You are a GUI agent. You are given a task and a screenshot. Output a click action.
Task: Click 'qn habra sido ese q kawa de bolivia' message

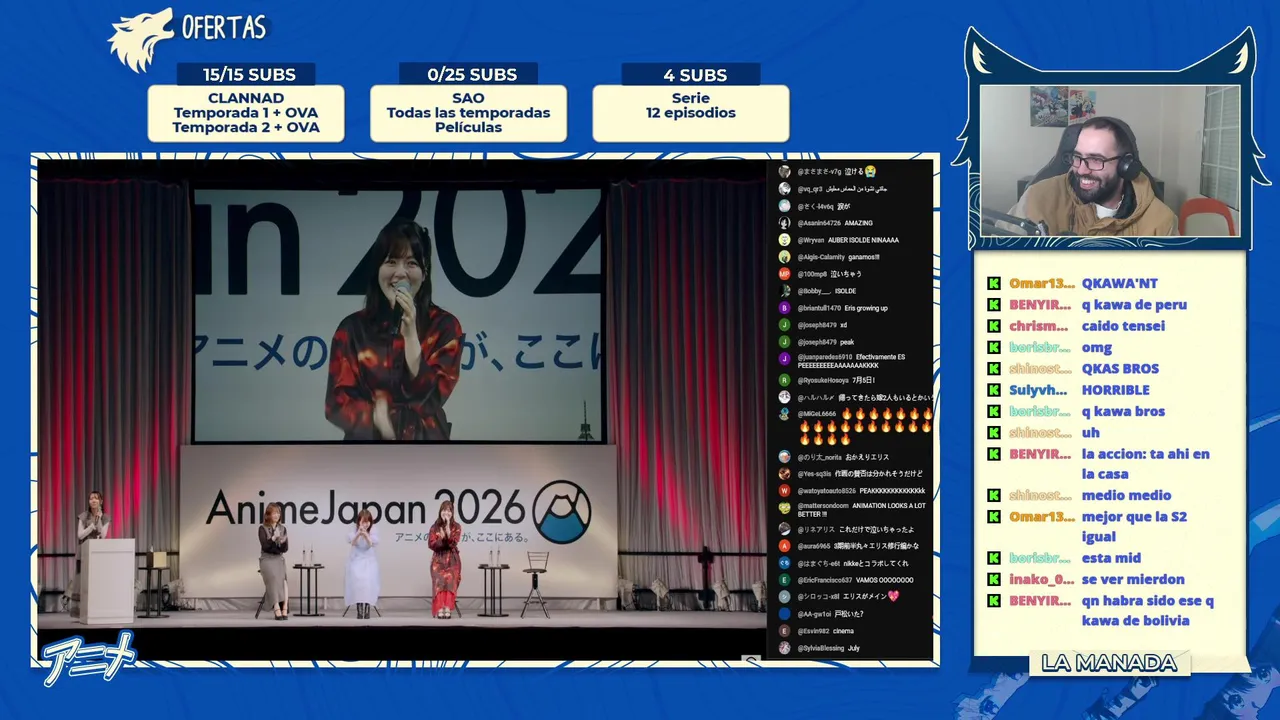point(1148,611)
